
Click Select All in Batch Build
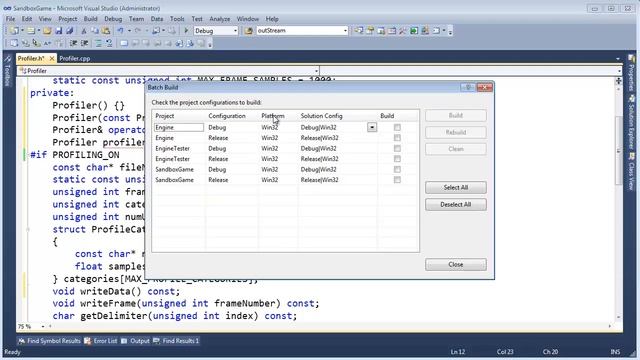tap(456, 188)
